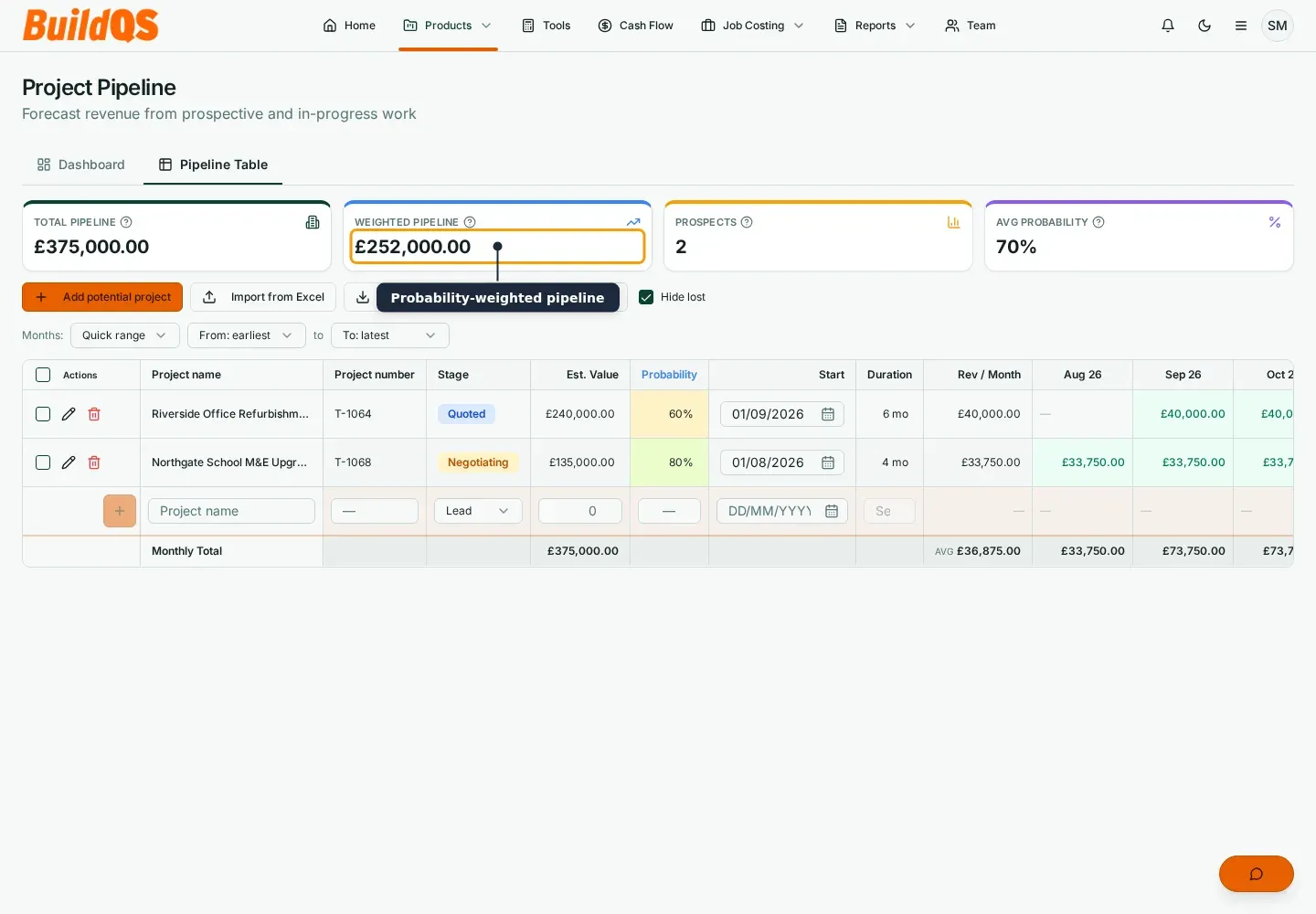Open calendar picker in new project row

(x=832, y=511)
